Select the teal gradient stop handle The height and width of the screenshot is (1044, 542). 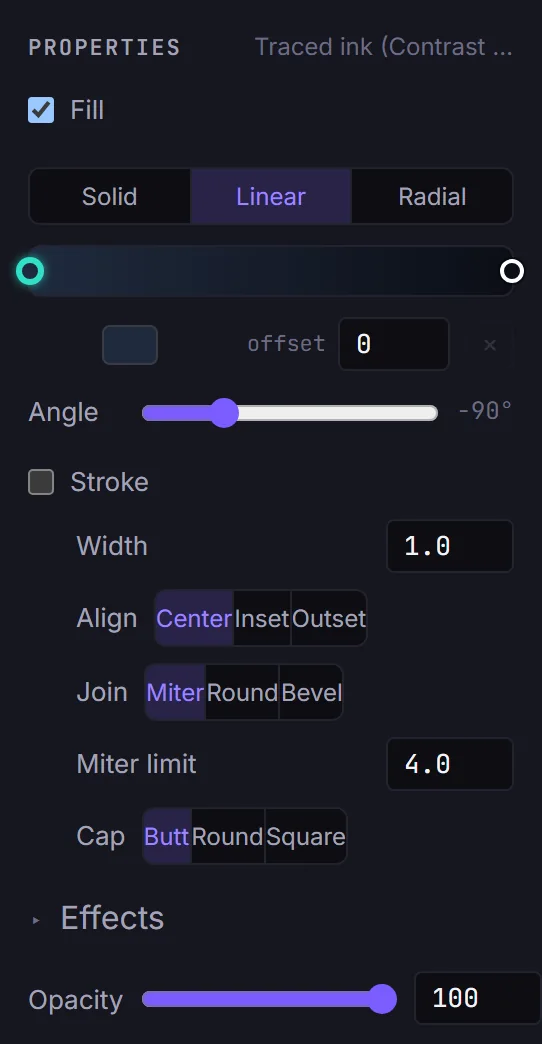click(x=30, y=271)
